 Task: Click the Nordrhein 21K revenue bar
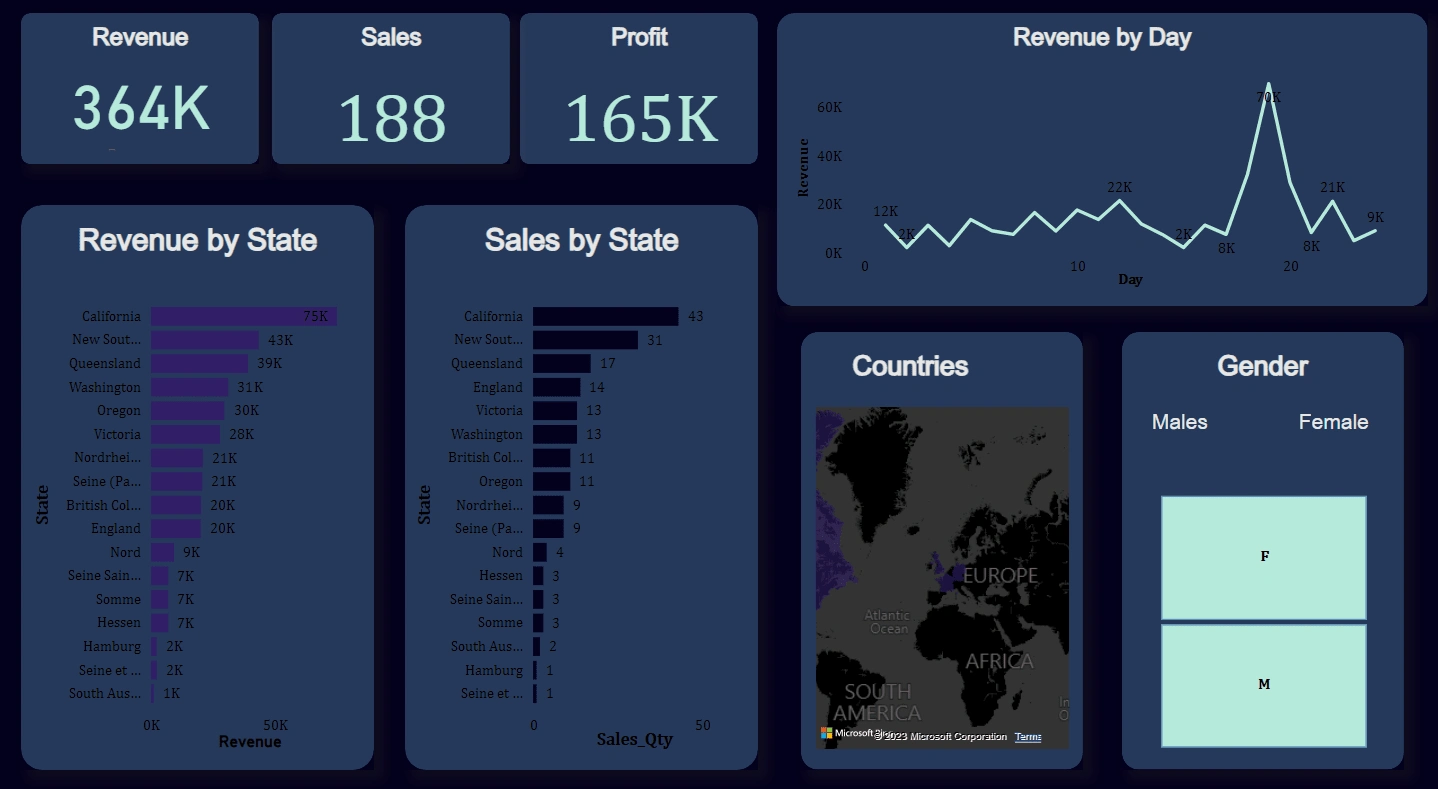tap(177, 458)
